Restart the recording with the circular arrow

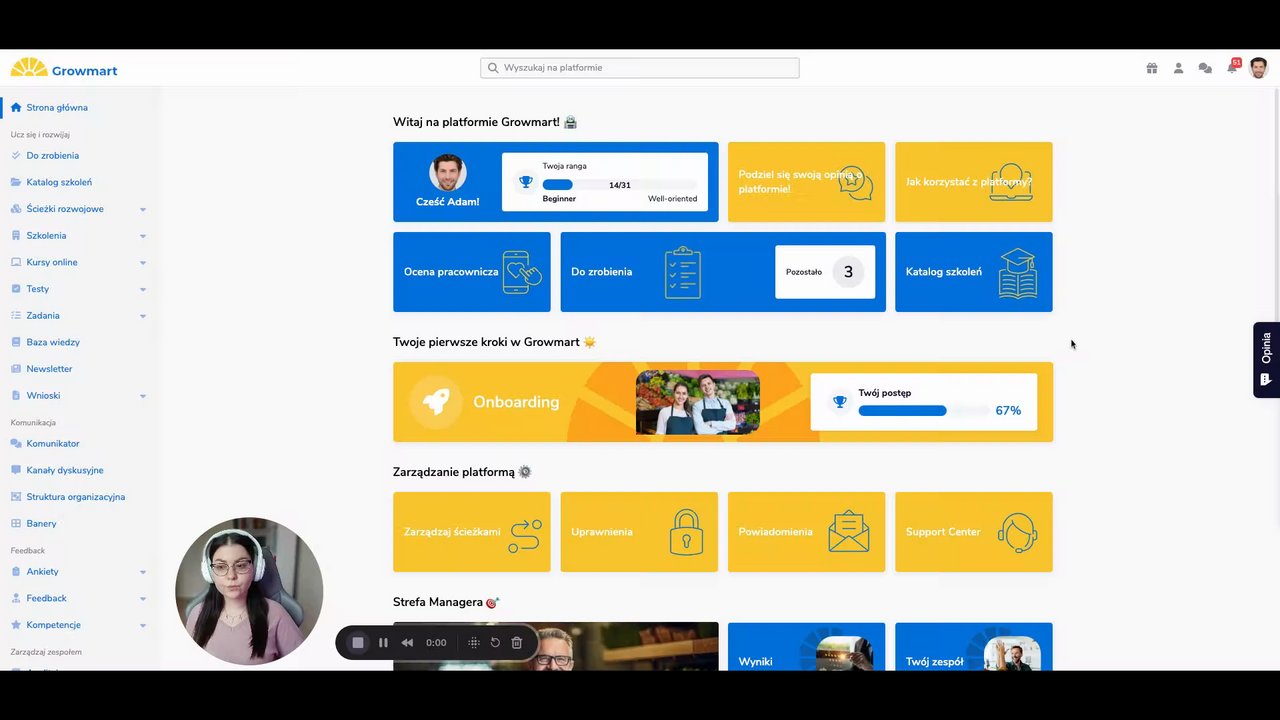(x=495, y=643)
